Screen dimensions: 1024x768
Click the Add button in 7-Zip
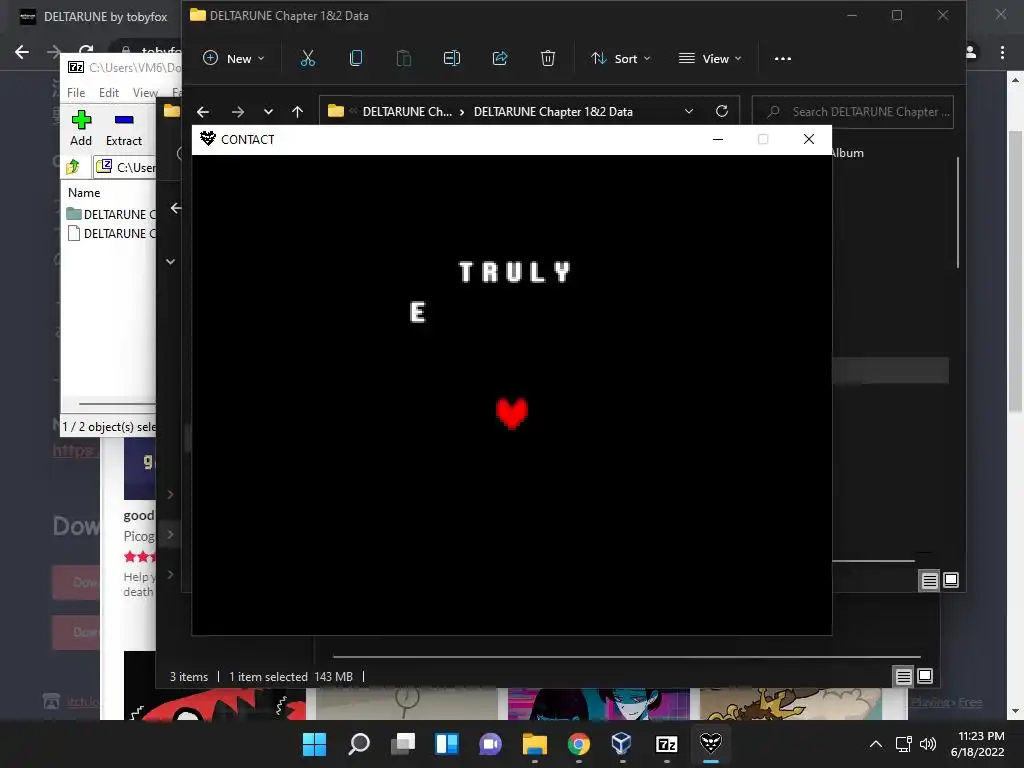81,129
